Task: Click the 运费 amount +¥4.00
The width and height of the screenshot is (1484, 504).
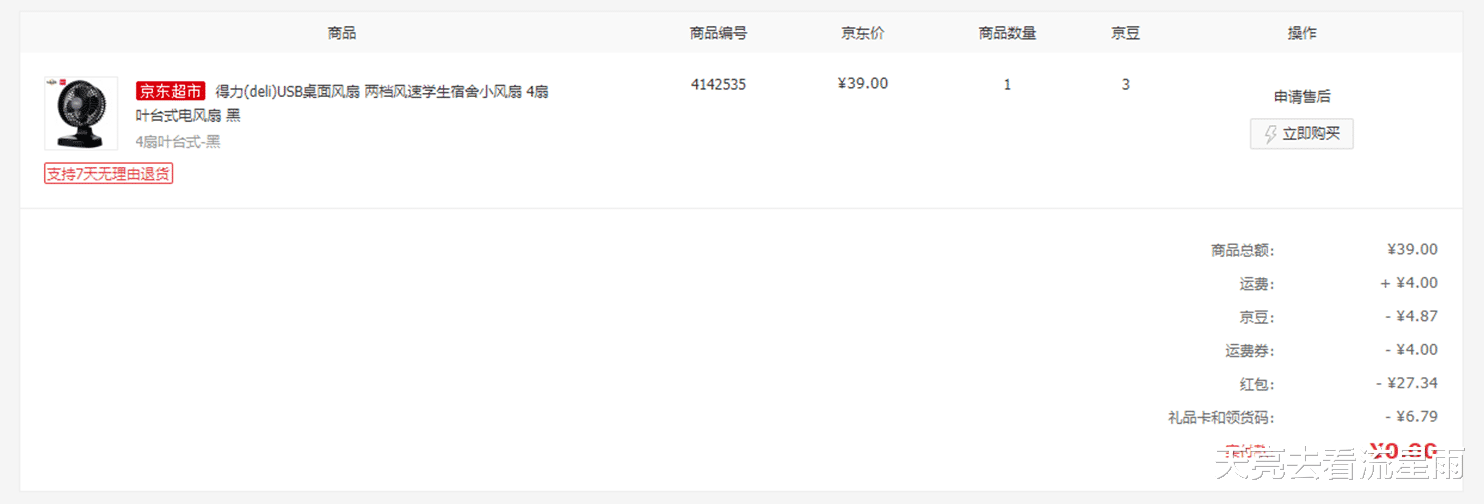Action: pyautogui.click(x=1408, y=283)
